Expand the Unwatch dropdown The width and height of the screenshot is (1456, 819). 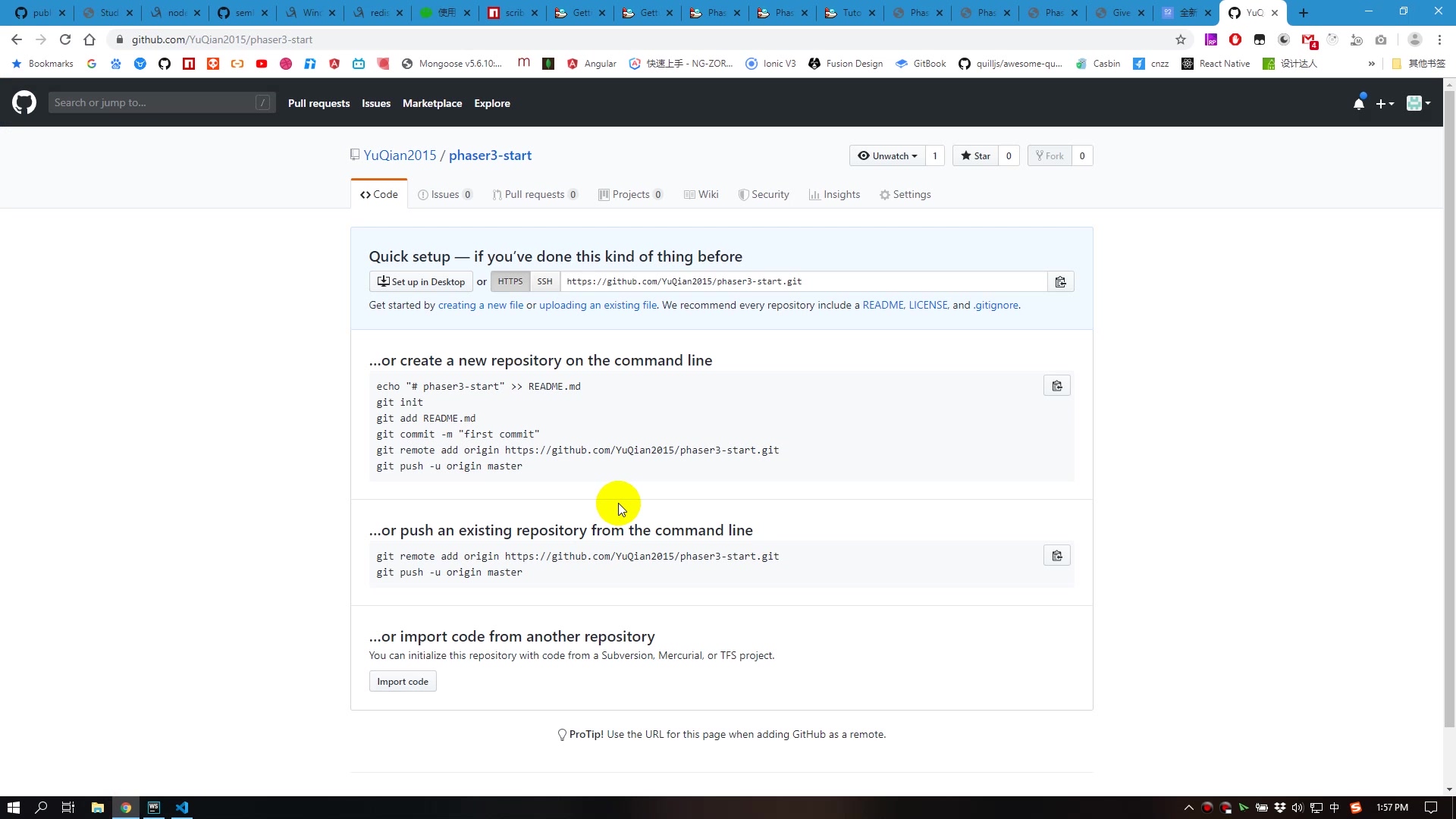(x=887, y=155)
